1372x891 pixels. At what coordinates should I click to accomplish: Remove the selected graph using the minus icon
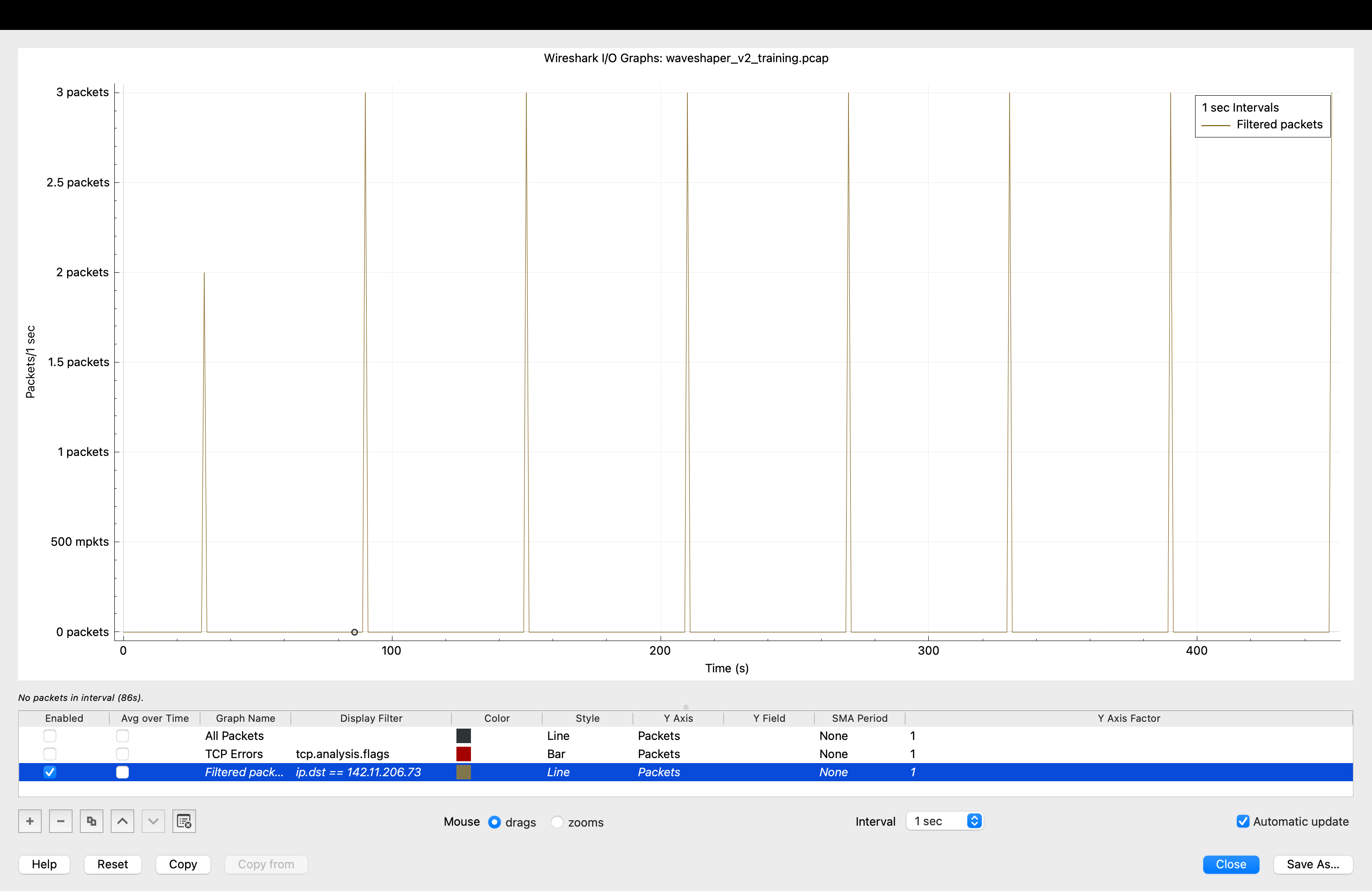[x=60, y=821]
